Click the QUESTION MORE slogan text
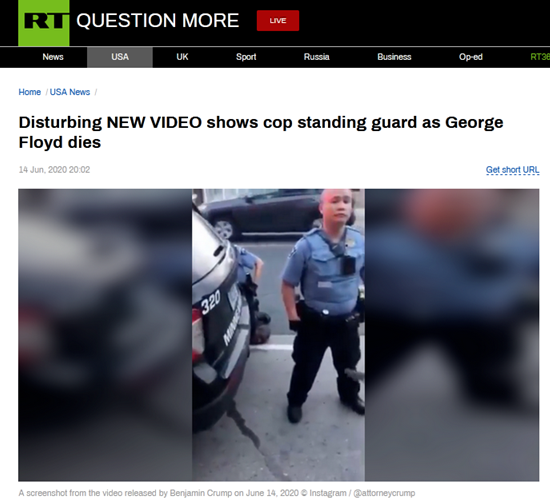Image resolution: width=550 pixels, height=500 pixels. [x=157, y=20]
